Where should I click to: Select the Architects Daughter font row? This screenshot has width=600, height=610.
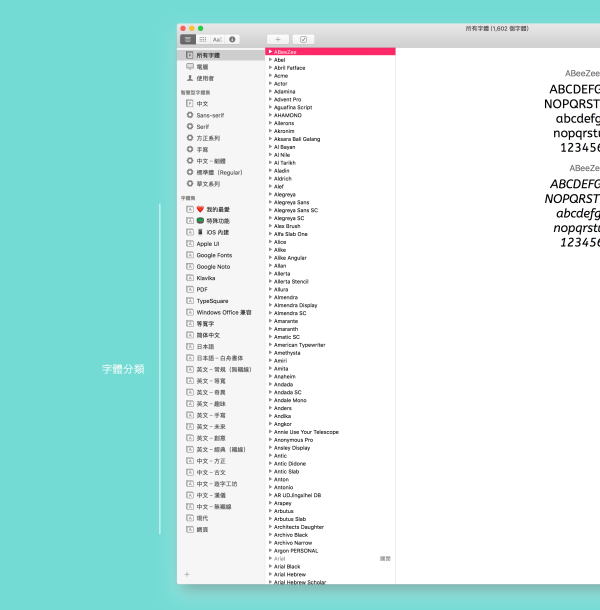point(330,527)
